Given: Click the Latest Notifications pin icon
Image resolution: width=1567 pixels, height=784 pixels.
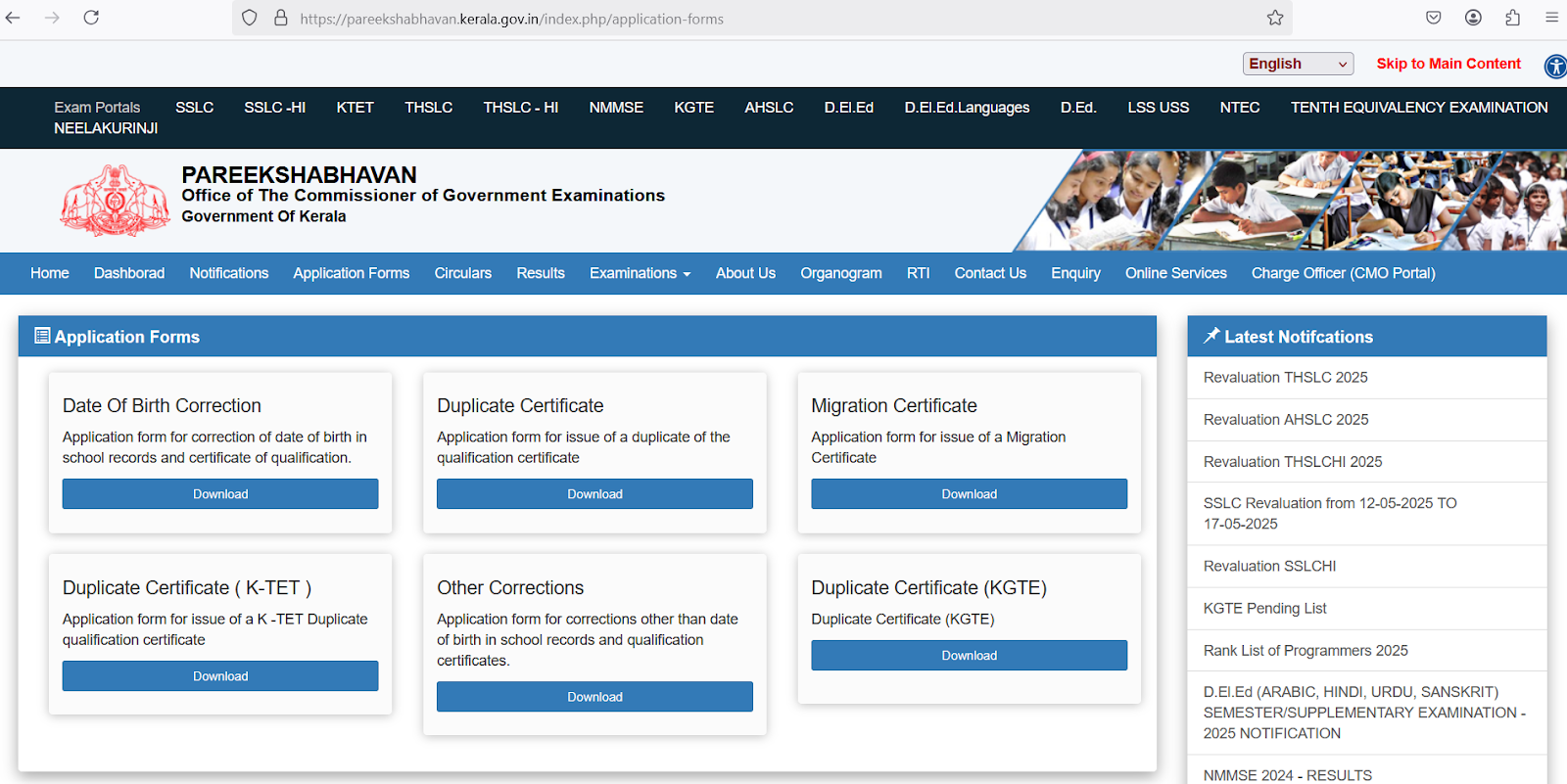Looking at the screenshot, I should pyautogui.click(x=1211, y=336).
